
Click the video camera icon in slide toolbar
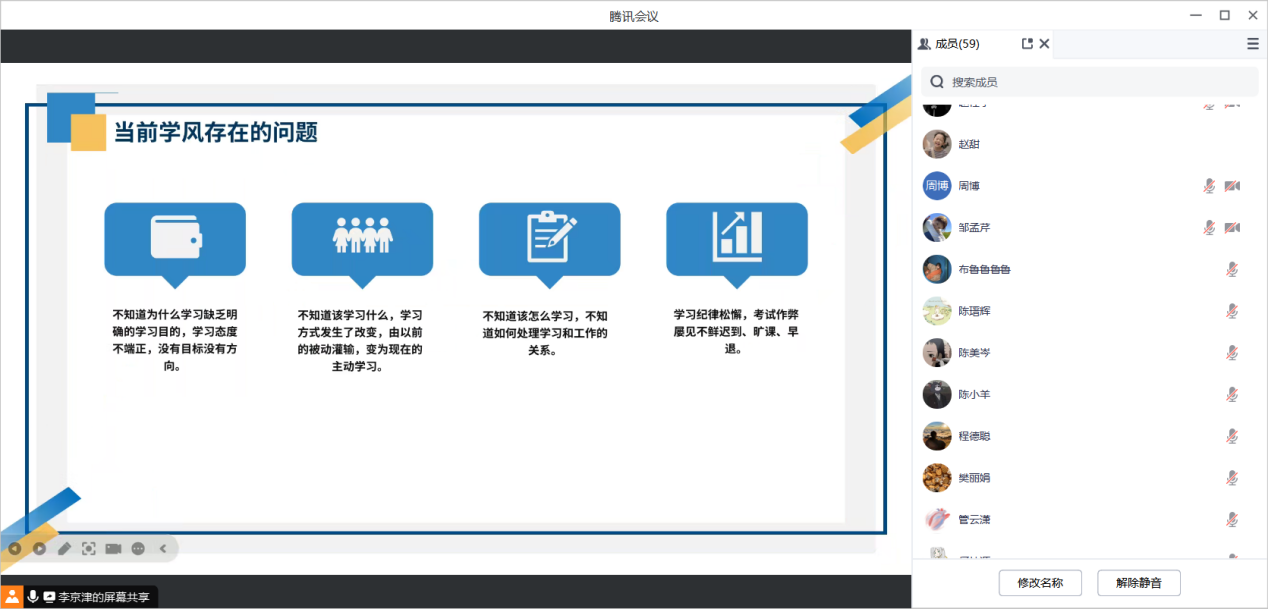tap(114, 548)
